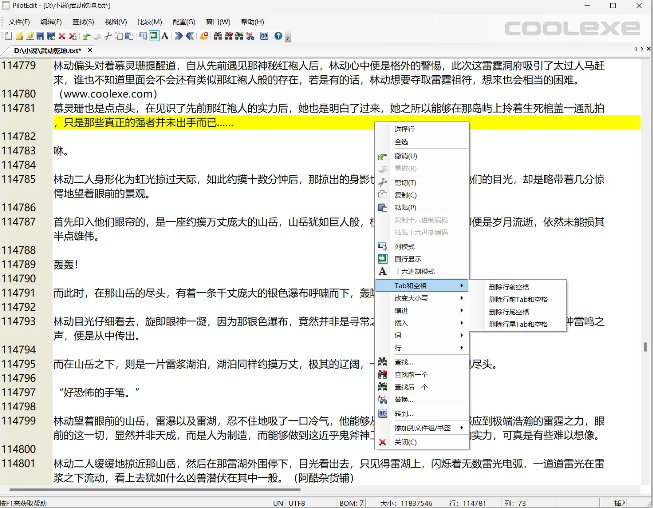Expand the 词 submenu in context menu
The width and height of the screenshot is (653, 508).
click(x=422, y=335)
